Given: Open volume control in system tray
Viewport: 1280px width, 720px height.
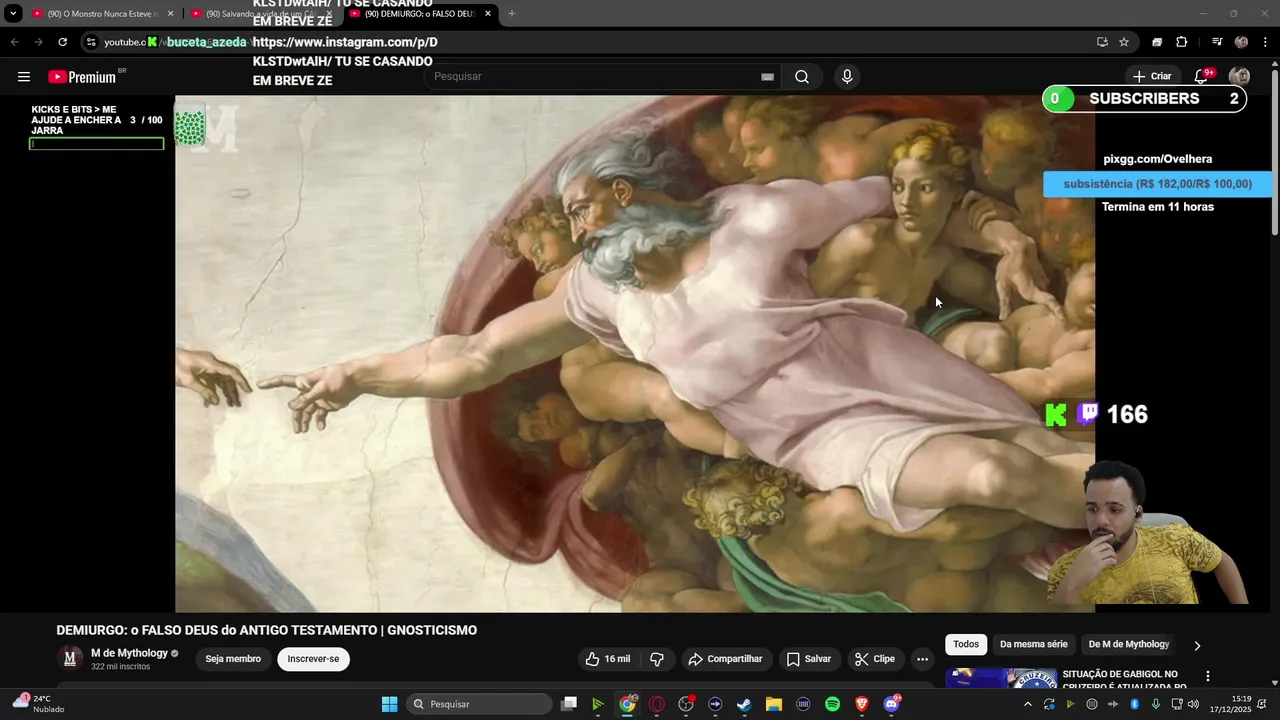Looking at the screenshot, I should pyautogui.click(x=1193, y=704).
